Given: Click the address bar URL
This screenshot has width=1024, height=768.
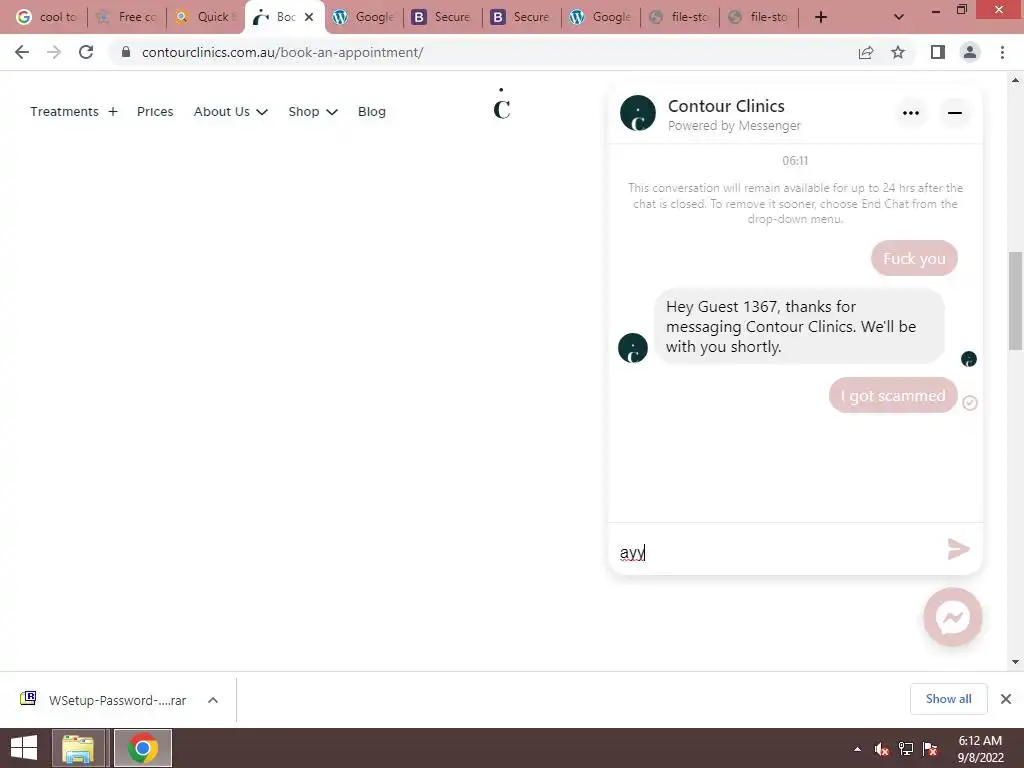Looking at the screenshot, I should pos(282,52).
